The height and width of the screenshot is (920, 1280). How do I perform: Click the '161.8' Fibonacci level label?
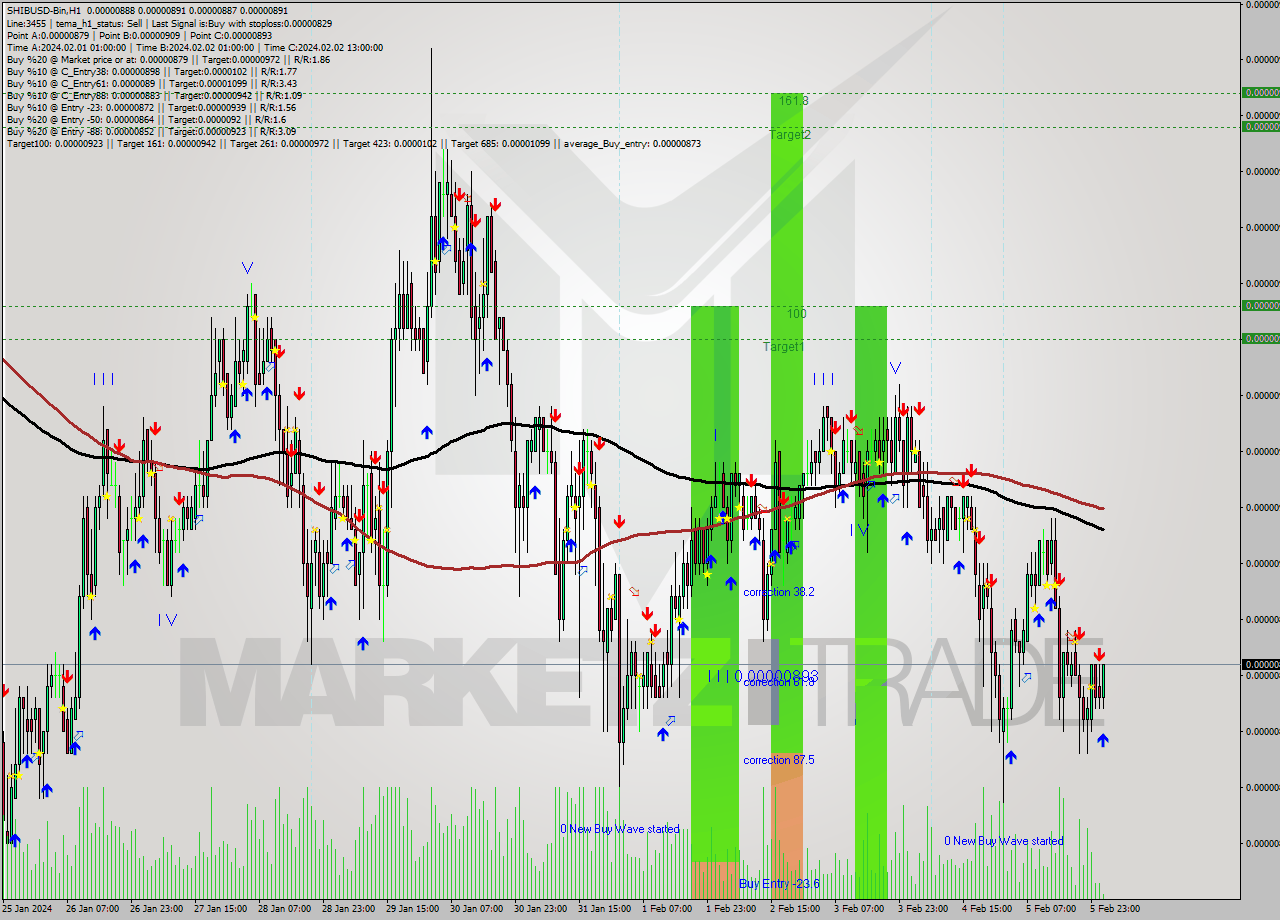[793, 101]
